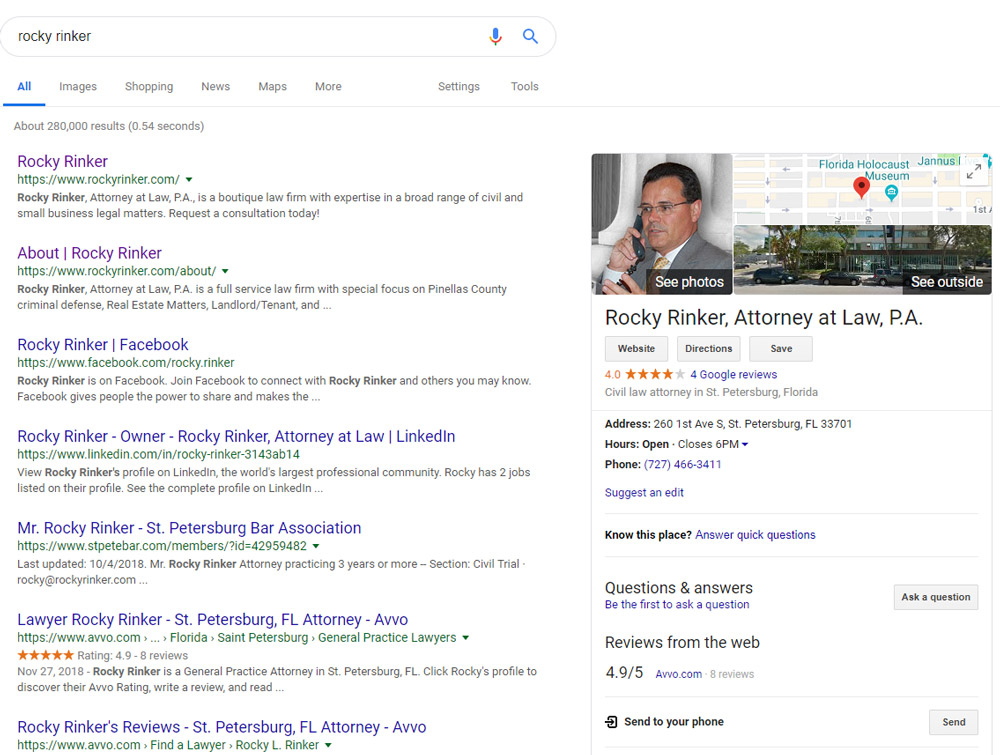Screen dimensions: 1000x755
Task: Open the Rocky Rinker LinkedIn result
Action: coord(236,437)
